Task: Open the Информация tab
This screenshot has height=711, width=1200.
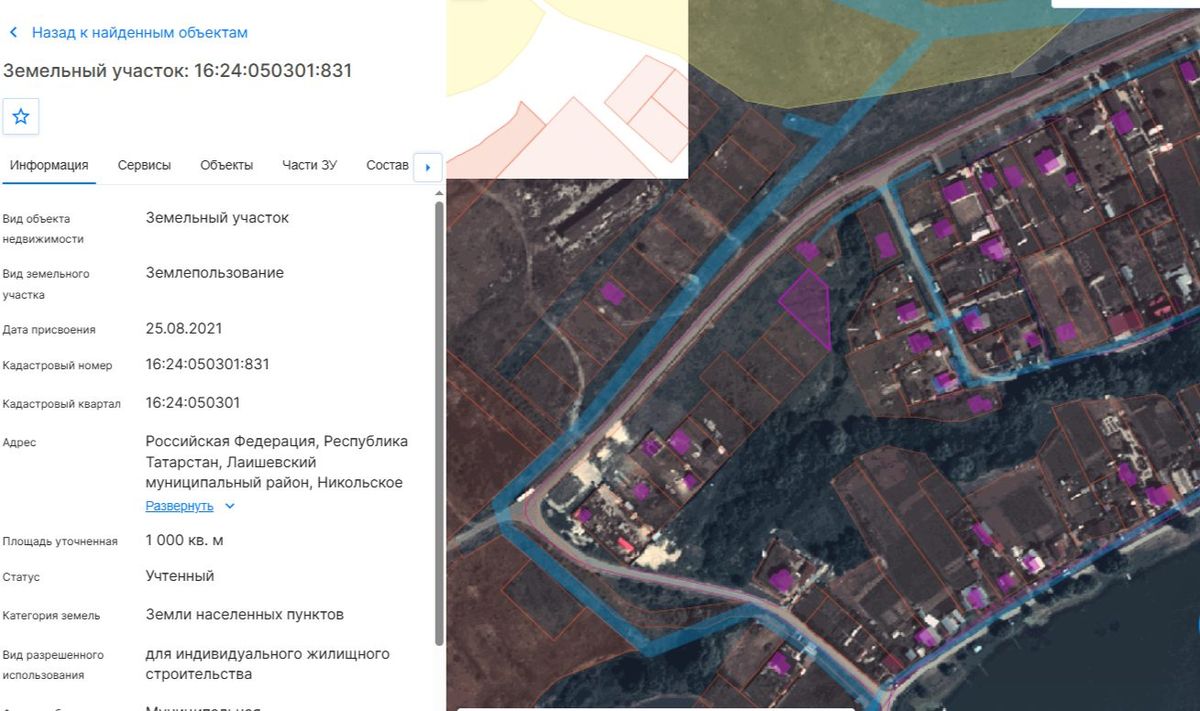Action: pyautogui.click(x=49, y=166)
